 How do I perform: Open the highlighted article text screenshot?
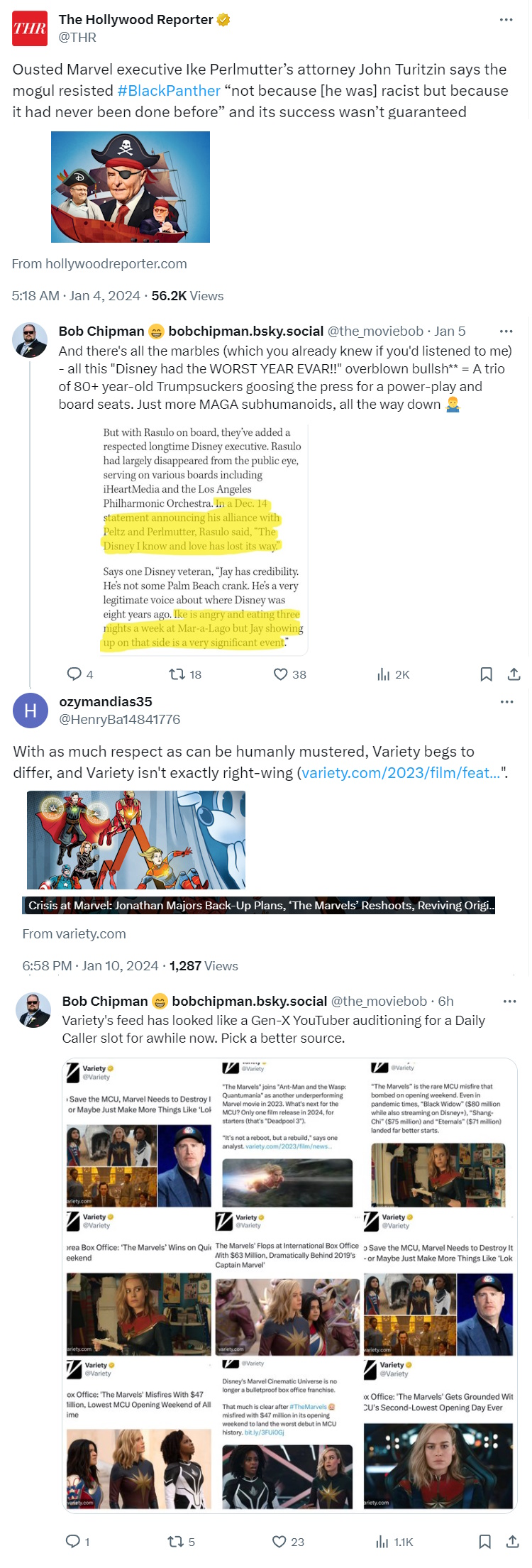point(203,539)
